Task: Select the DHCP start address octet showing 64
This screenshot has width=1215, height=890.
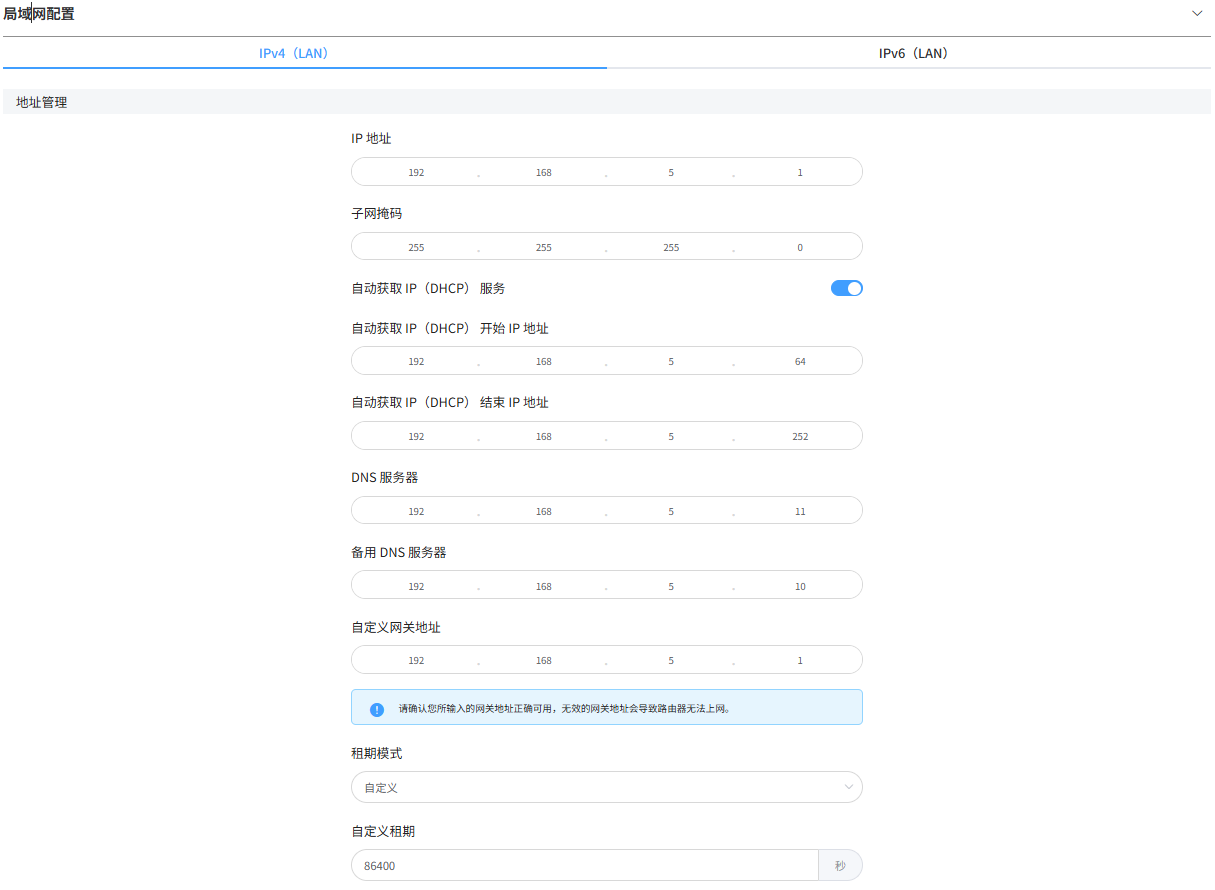Action: 800,360
